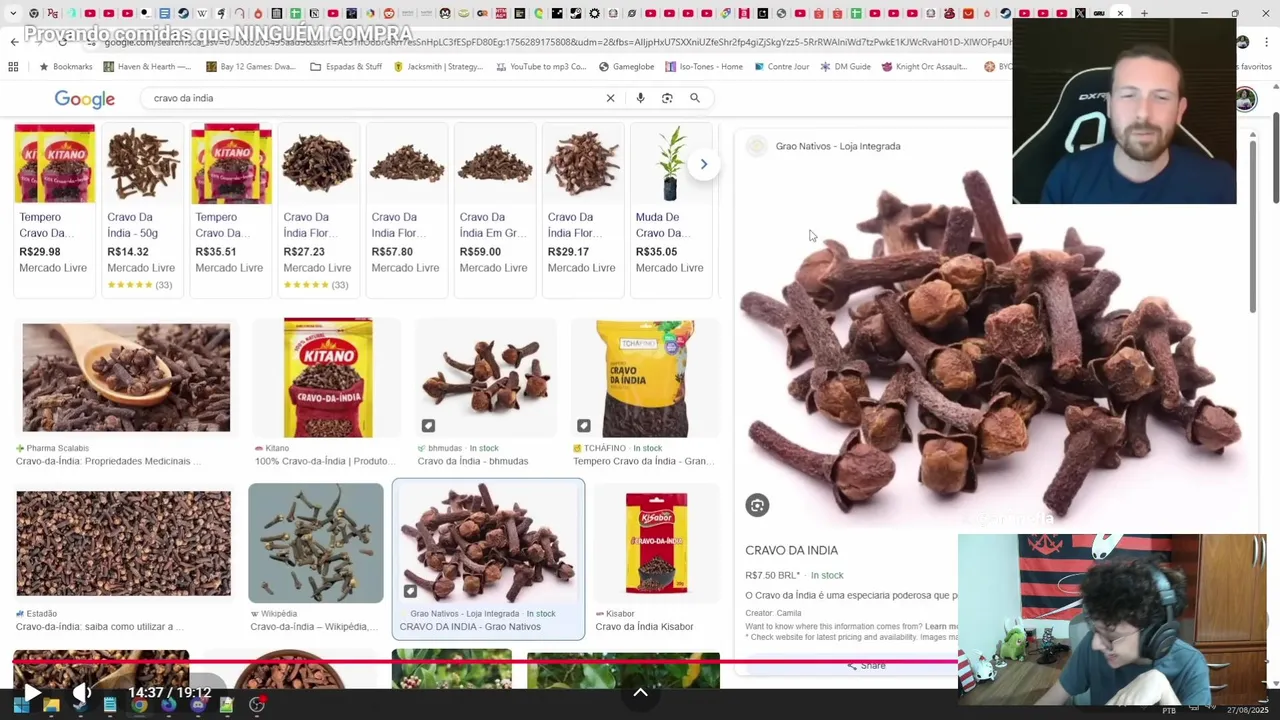Open the product priced R$29.17
1280x720 pixels.
pyautogui.click(x=582, y=210)
